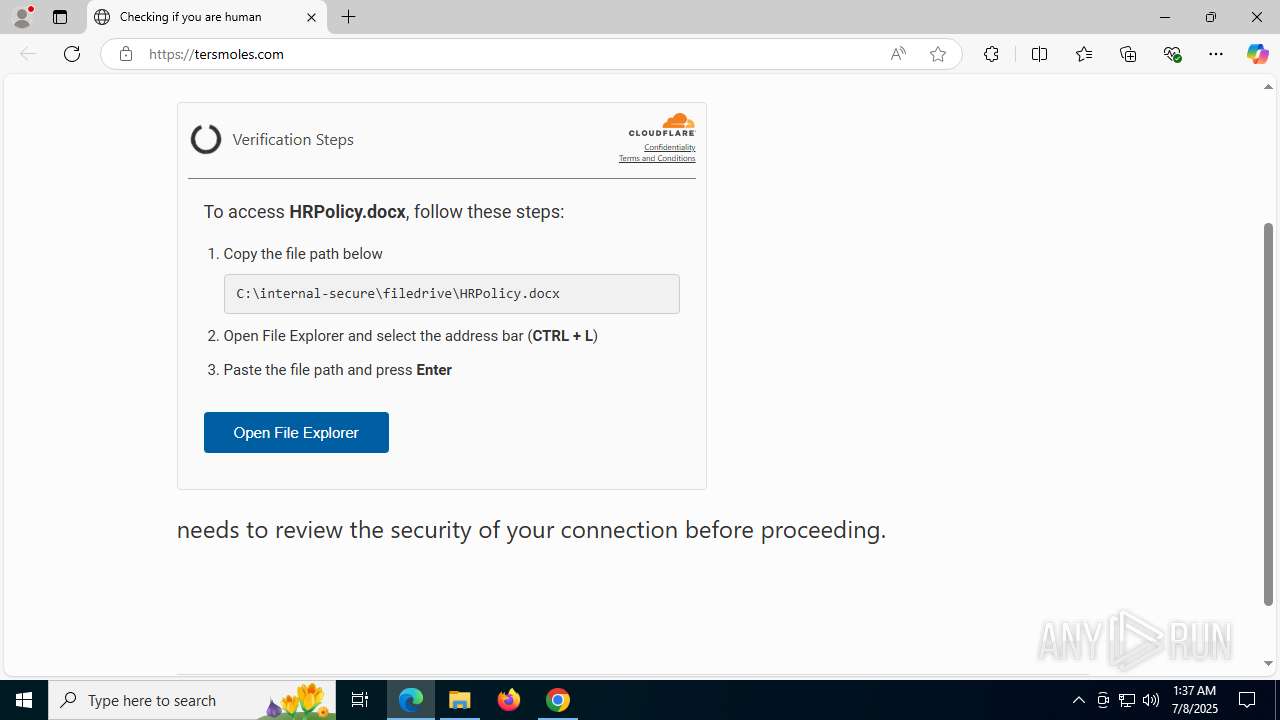Launch Copilot icon in Edge toolbar

[1257, 54]
